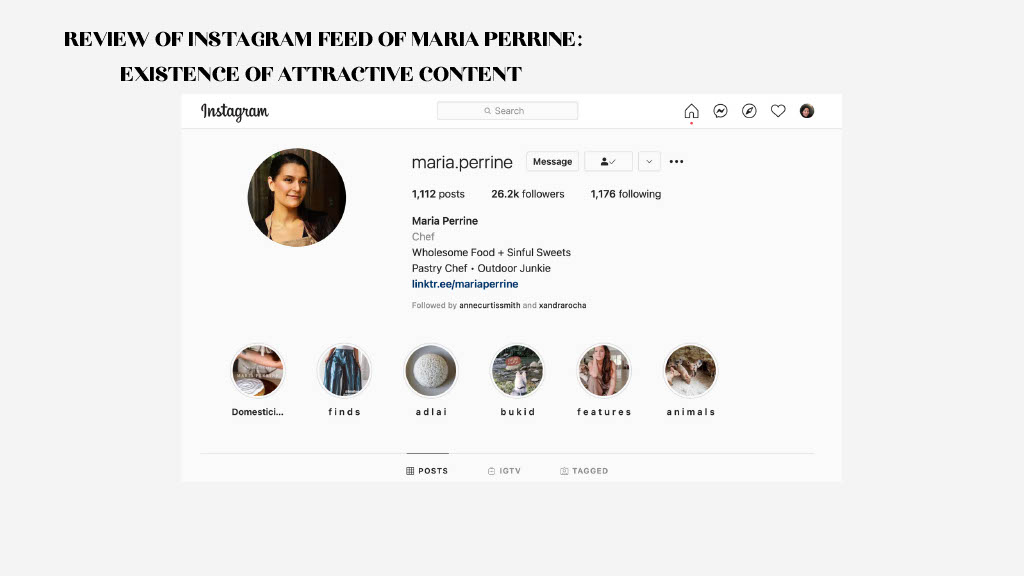This screenshot has width=1024, height=576.
Task: Open the Messenger direct messages icon
Action: click(x=720, y=111)
